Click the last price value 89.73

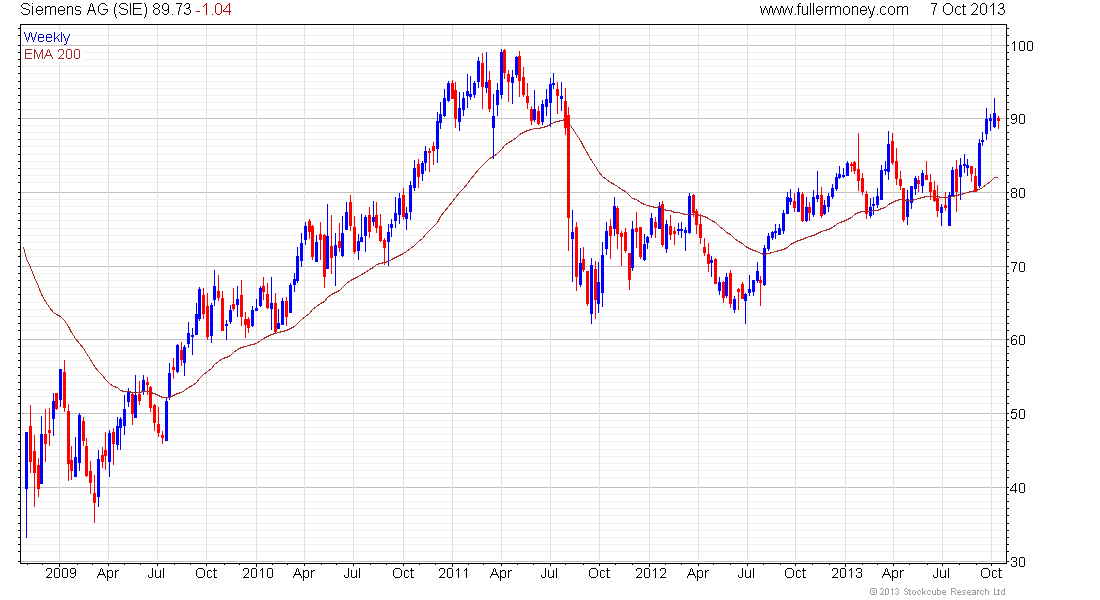[171, 9]
